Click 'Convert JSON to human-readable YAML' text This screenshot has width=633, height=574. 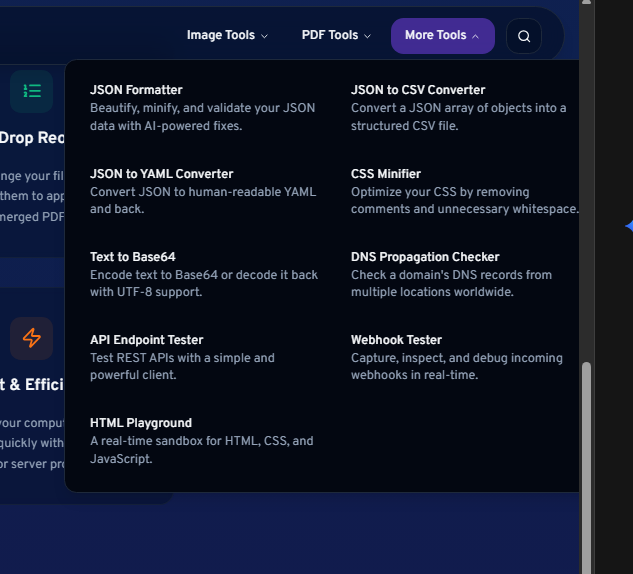coord(203,200)
